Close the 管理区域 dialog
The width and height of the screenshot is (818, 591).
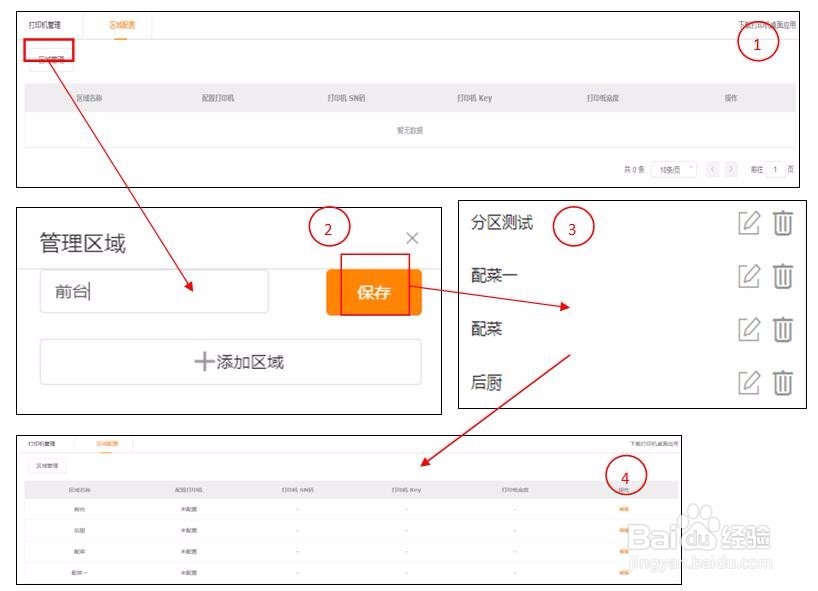point(412,238)
